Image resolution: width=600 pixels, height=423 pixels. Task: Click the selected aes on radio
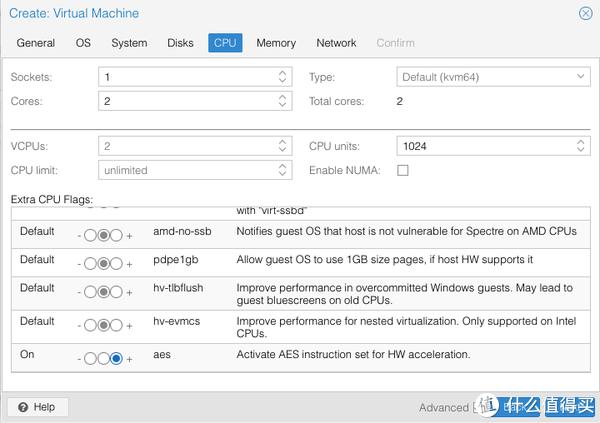tap(116, 359)
